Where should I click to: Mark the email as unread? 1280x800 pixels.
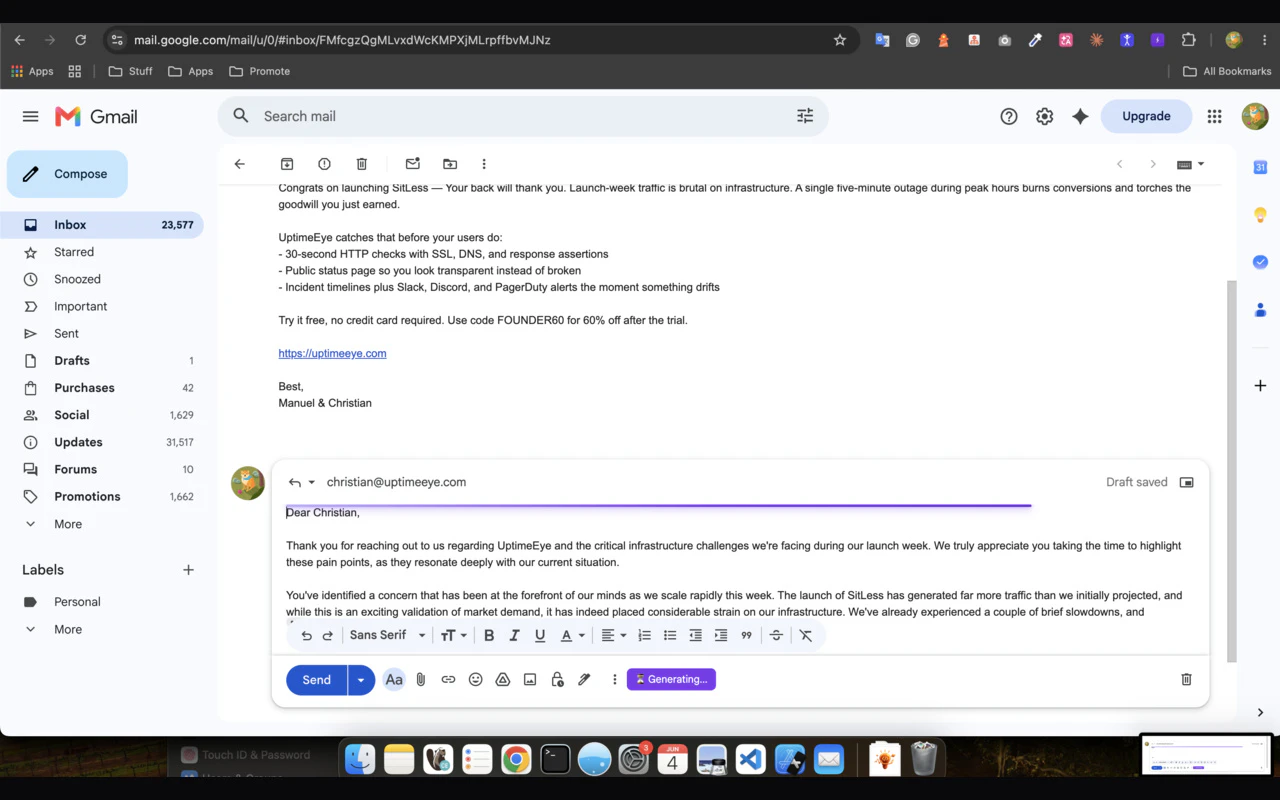412,164
